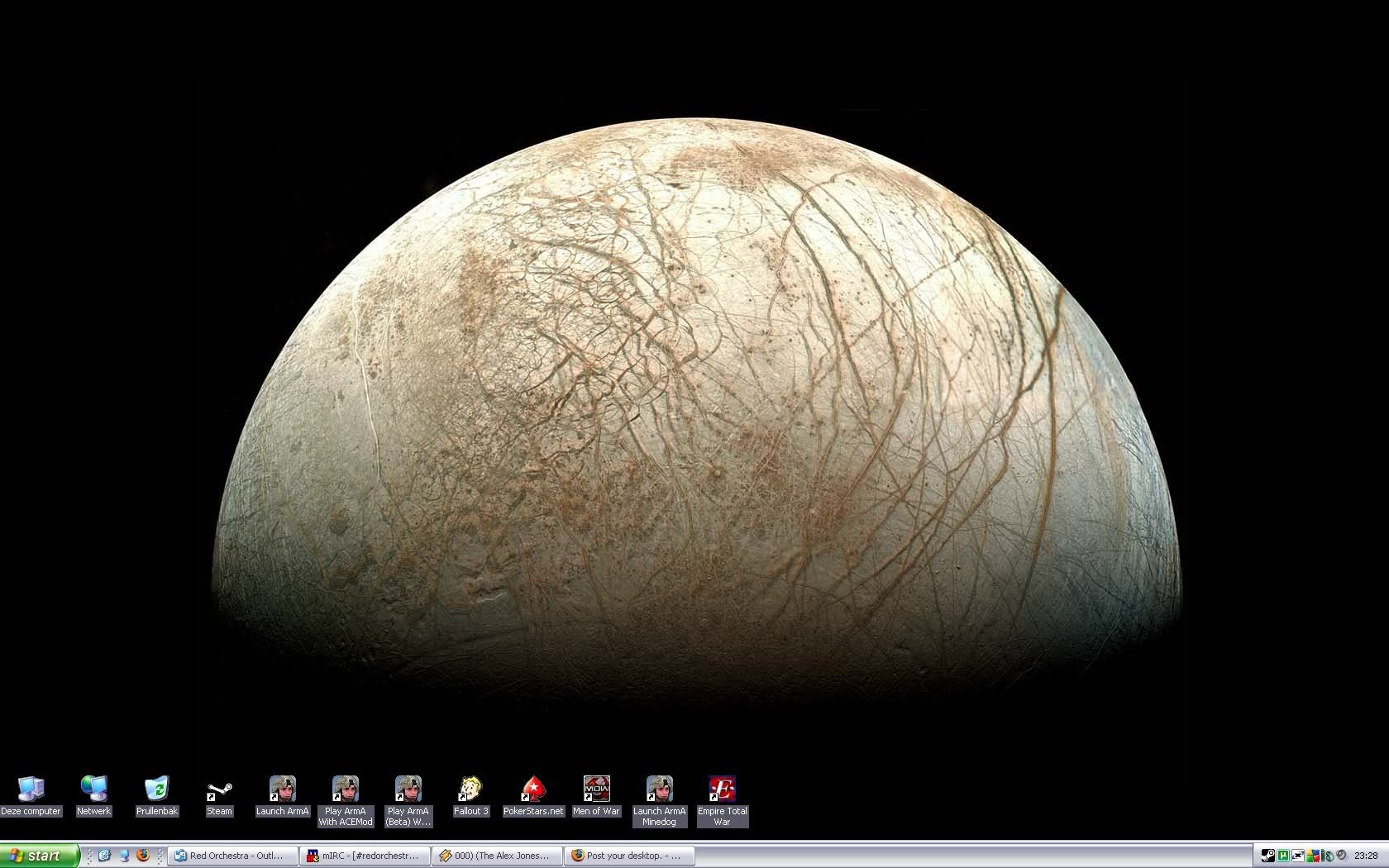Viewport: 1389px width, 868px height.
Task: Select the Fallout 3 desktop shortcut
Action: coord(470,789)
